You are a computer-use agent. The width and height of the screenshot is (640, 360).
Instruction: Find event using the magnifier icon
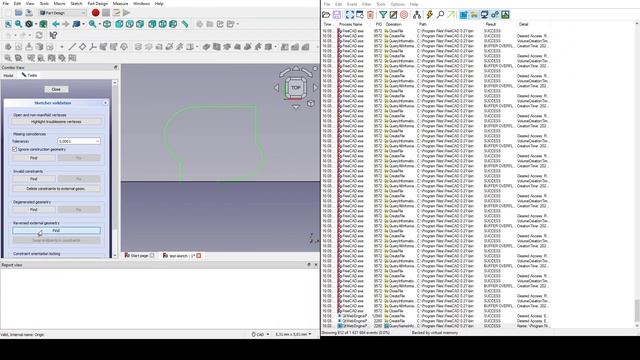(x=440, y=15)
